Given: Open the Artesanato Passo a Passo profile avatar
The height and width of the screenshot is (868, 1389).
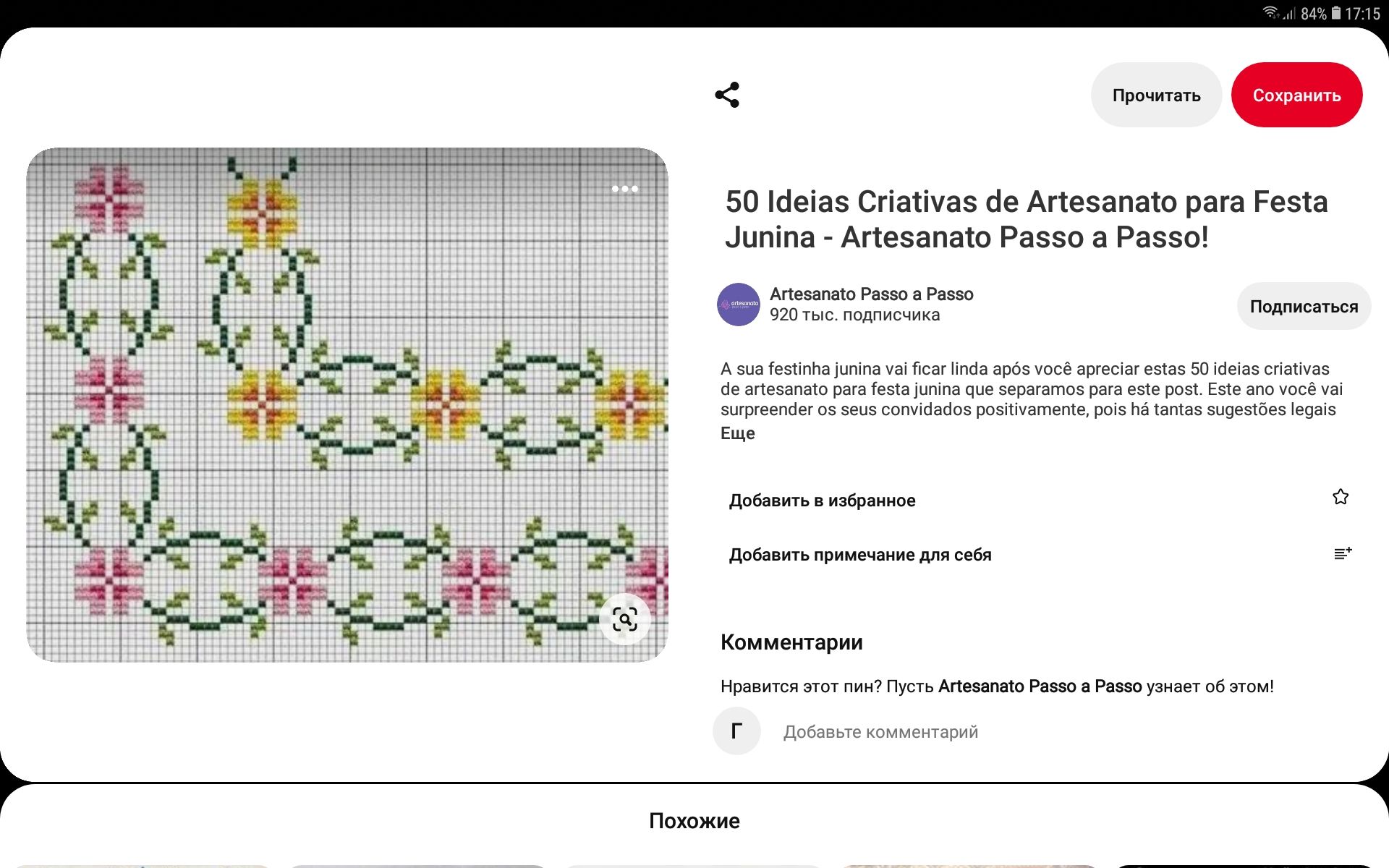Looking at the screenshot, I should (738, 305).
